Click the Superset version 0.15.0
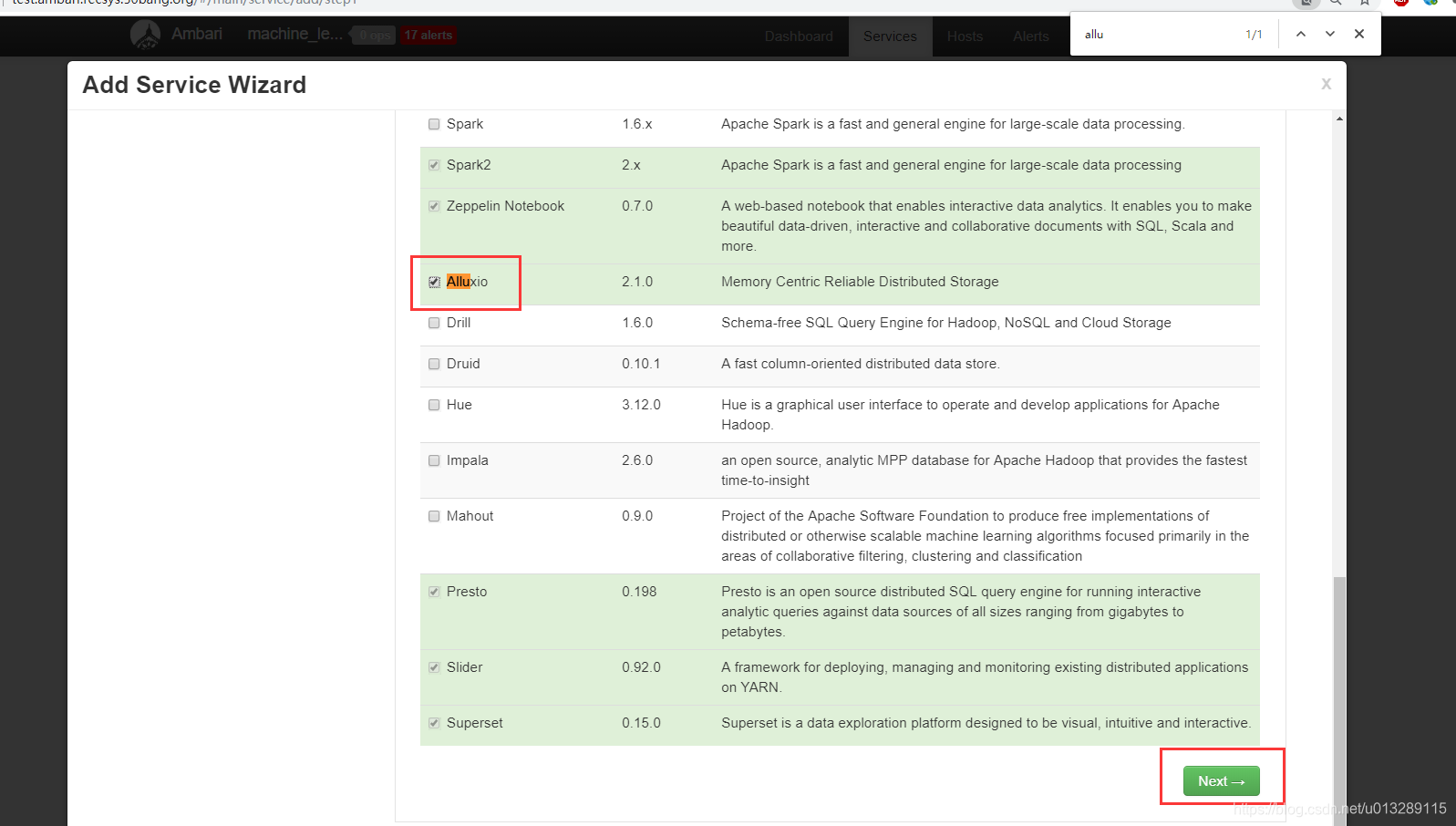The image size is (1456, 826). [x=641, y=723]
